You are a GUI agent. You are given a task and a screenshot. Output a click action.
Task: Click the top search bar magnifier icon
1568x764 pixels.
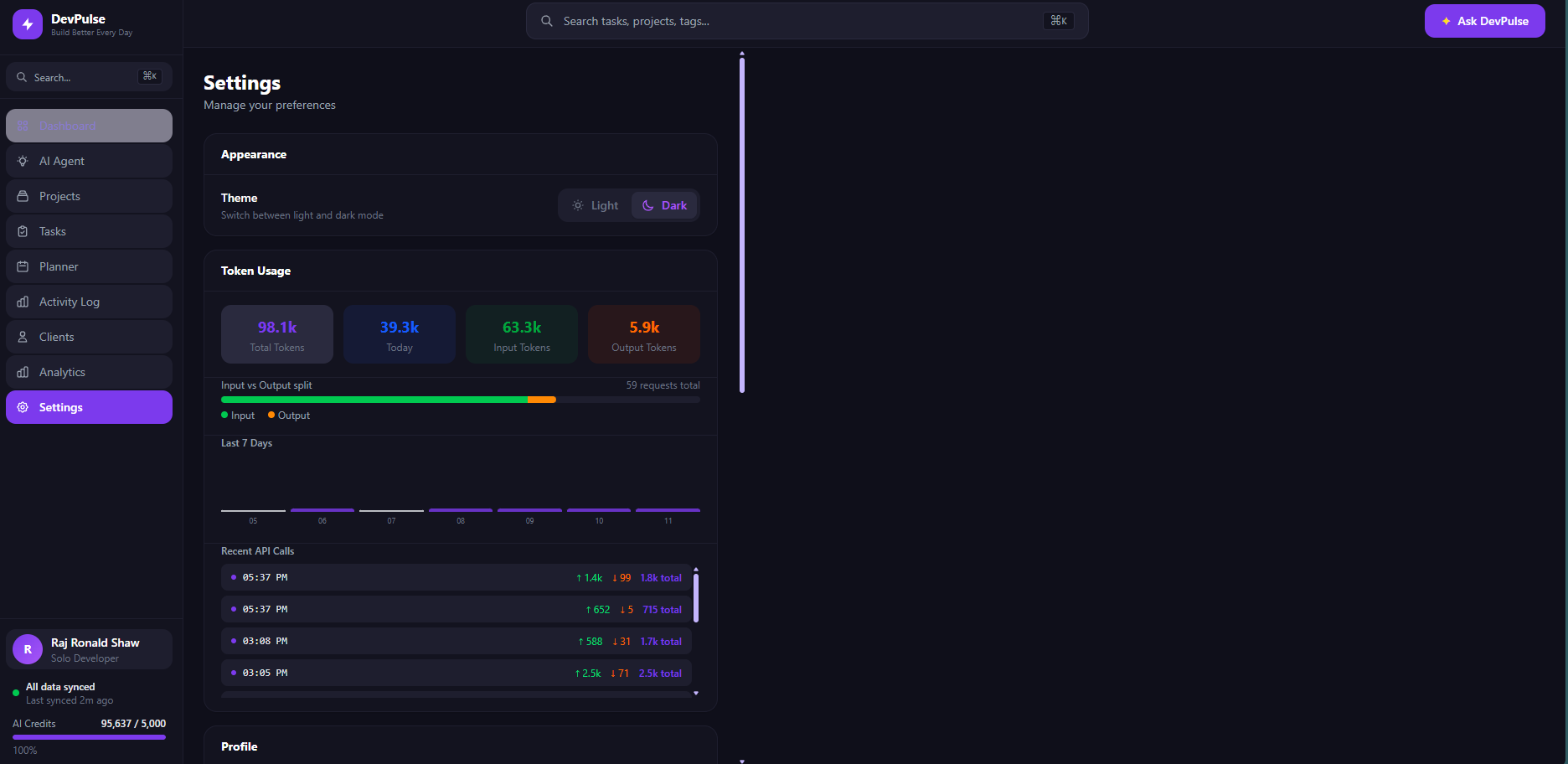click(x=547, y=21)
